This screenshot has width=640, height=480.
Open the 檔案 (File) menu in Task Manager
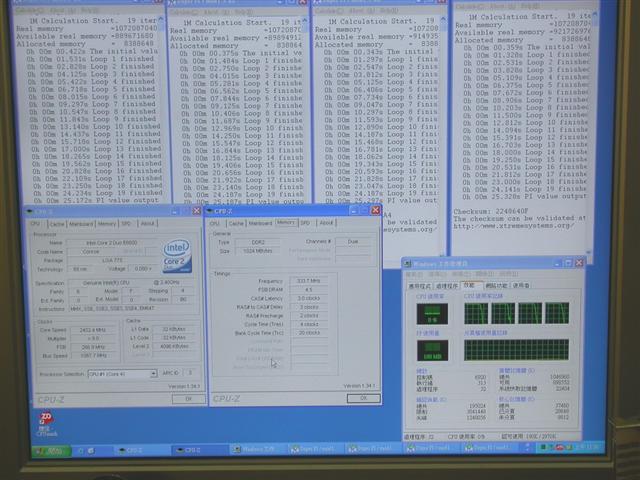pos(414,274)
